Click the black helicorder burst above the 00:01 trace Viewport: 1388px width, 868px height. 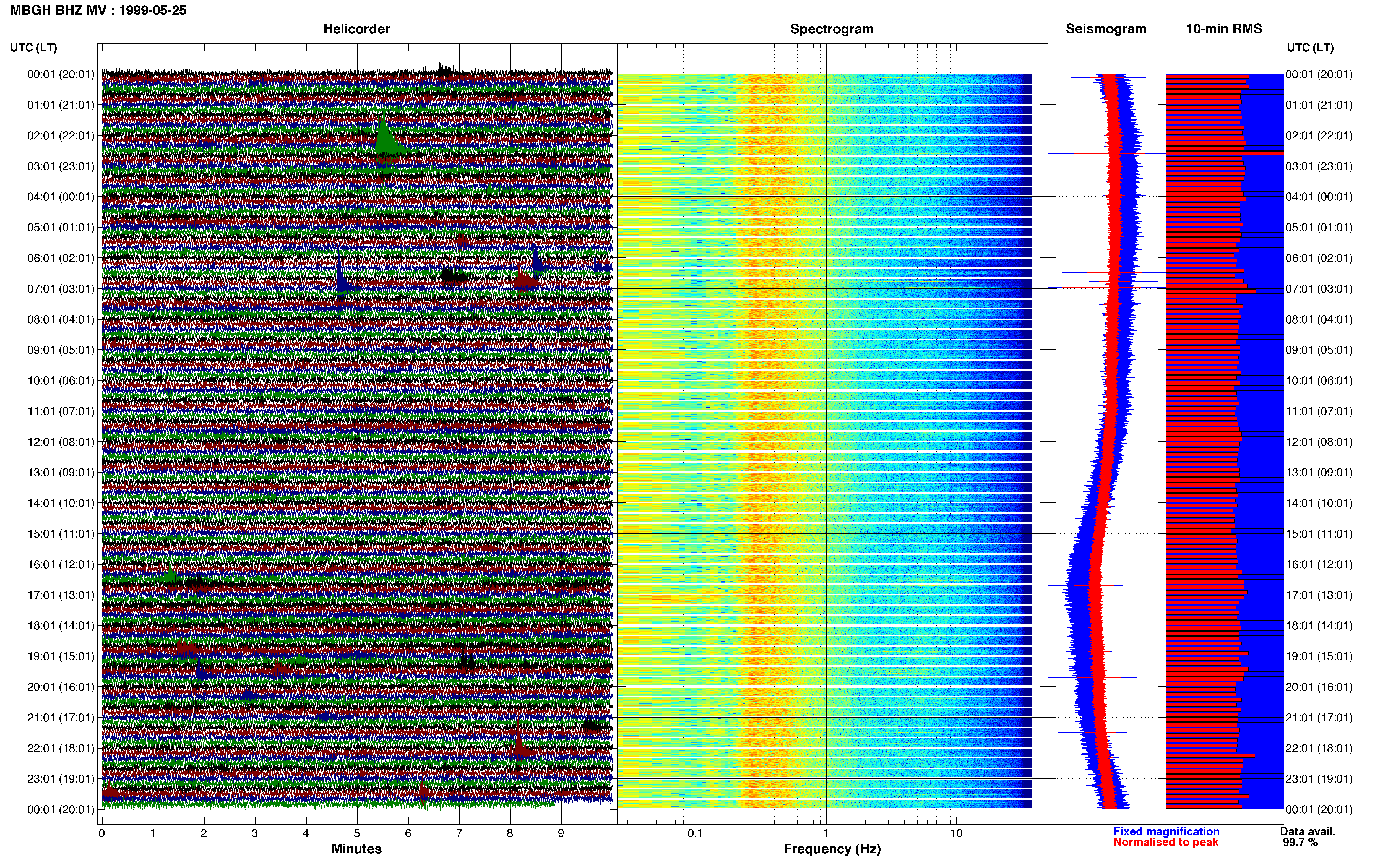[445, 69]
